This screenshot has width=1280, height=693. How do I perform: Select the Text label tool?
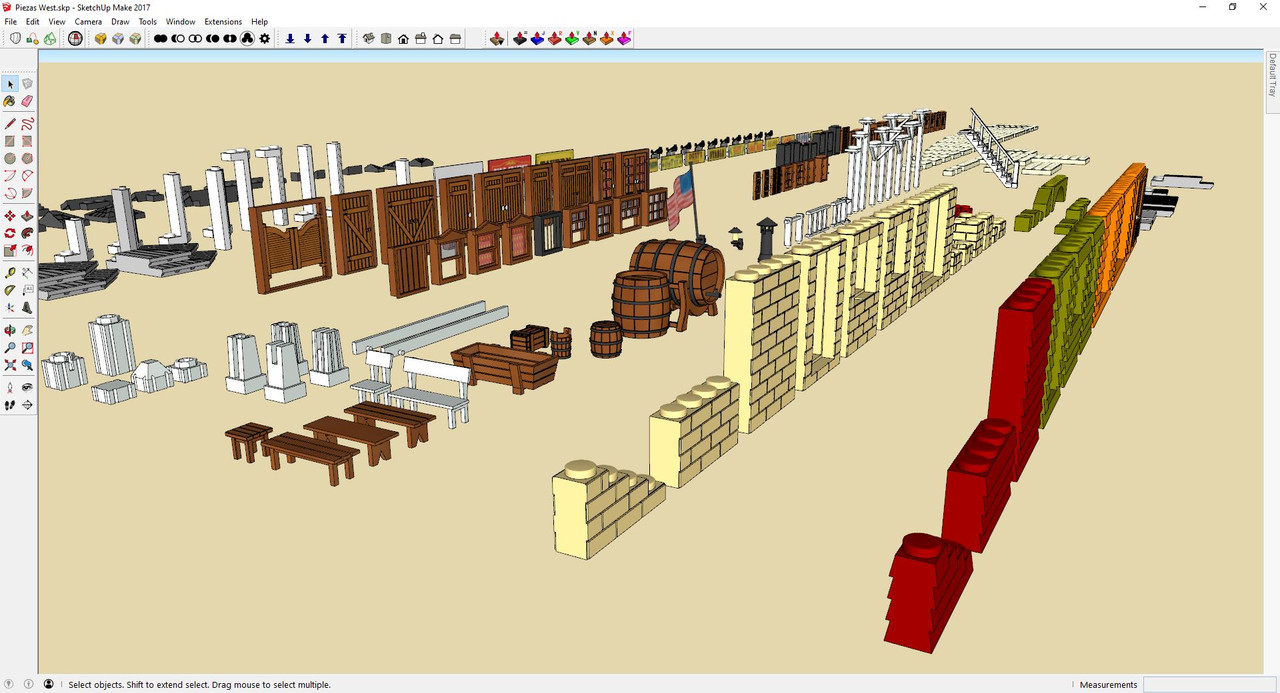(27, 290)
